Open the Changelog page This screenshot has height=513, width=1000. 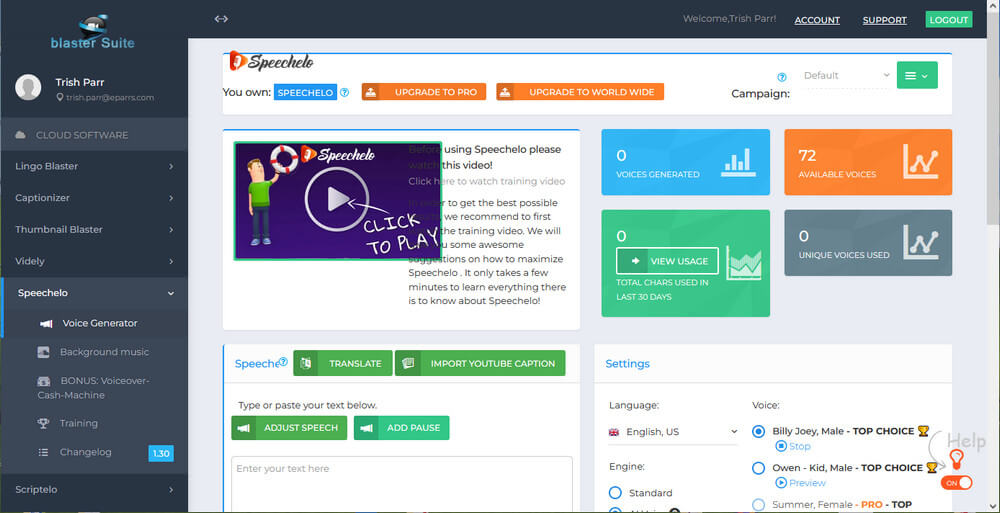point(86,452)
